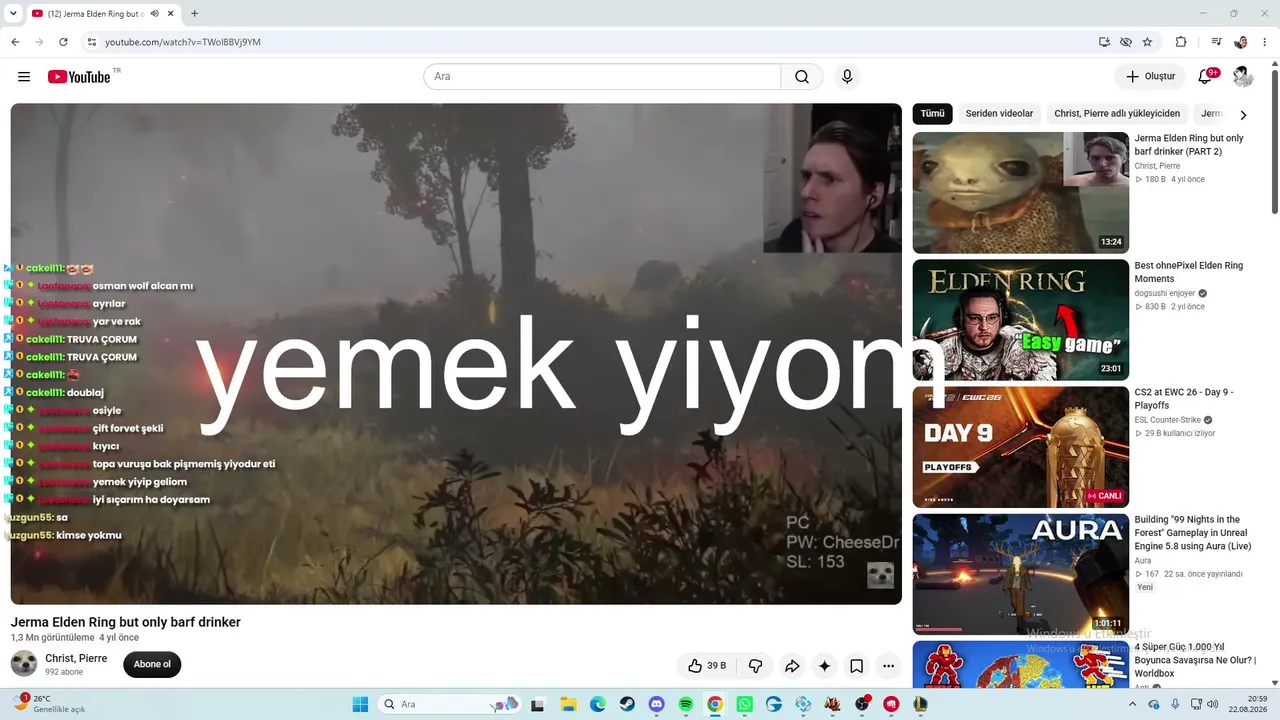Image resolution: width=1280 pixels, height=720 pixels.
Task: Click the Chrome address bar URL
Action: pyautogui.click(x=183, y=42)
